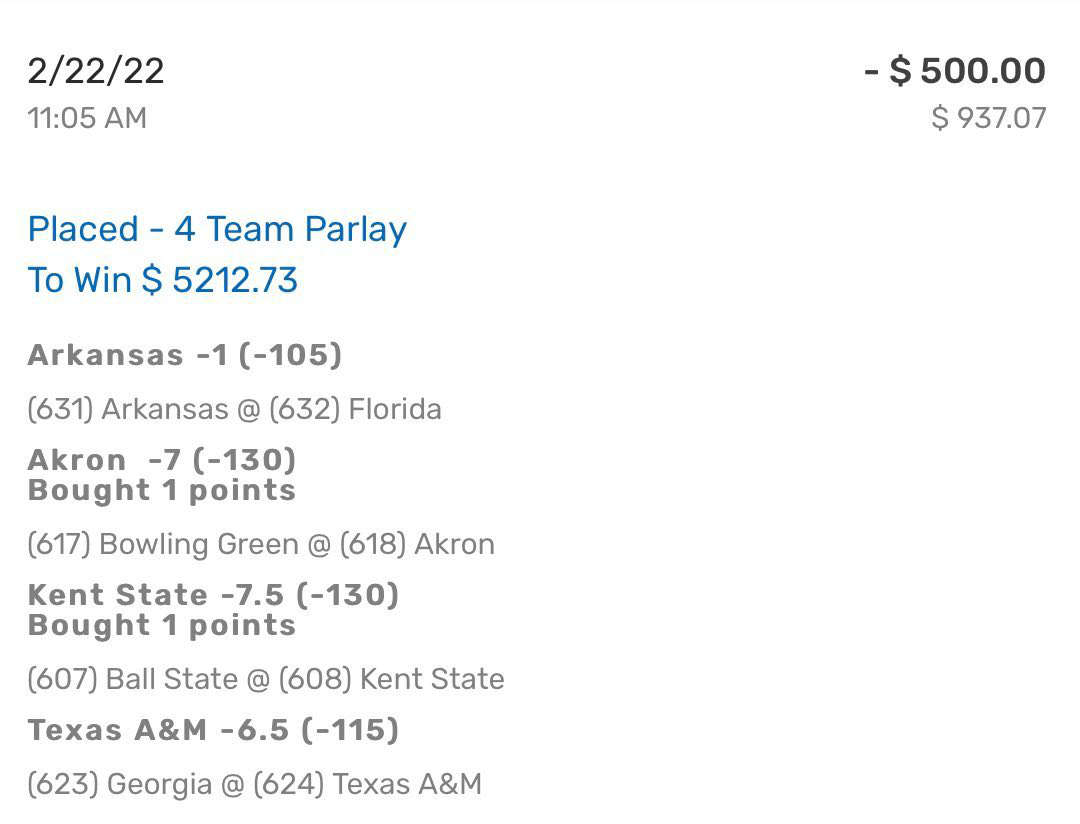
Task: Click the Bowling Green @ Akron matchup
Action: [x=261, y=544]
